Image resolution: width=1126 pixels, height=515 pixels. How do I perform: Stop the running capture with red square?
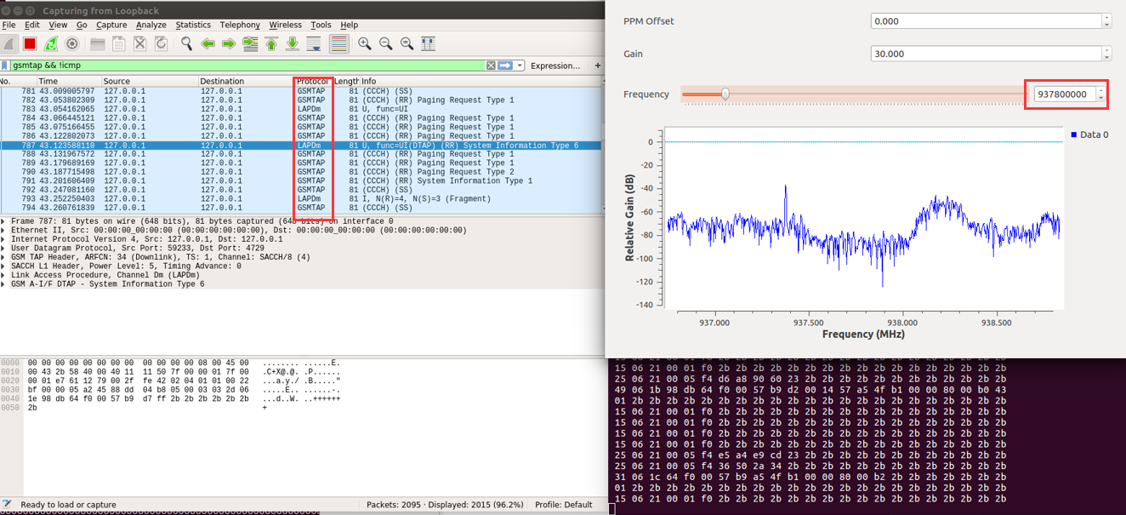pos(30,44)
